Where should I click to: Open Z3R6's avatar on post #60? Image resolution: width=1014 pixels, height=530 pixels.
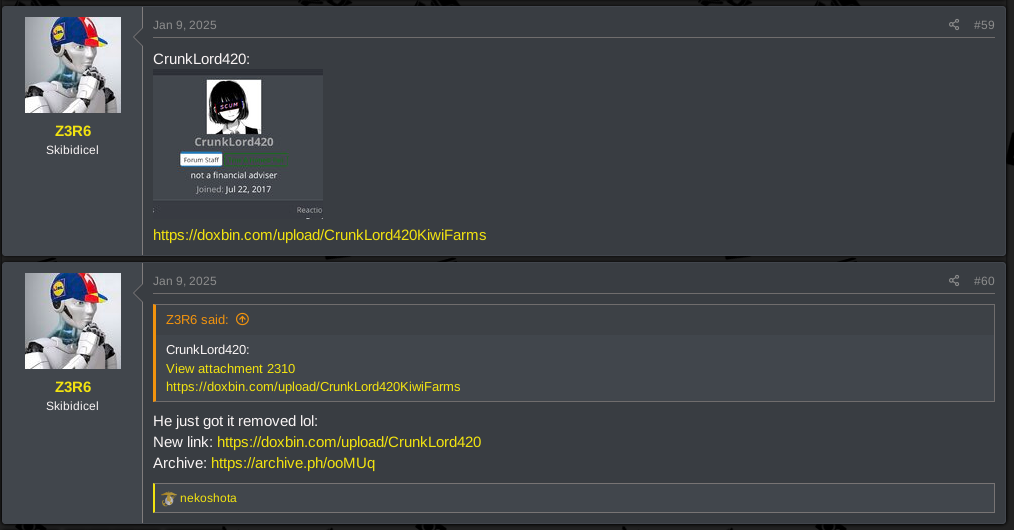[x=73, y=321]
